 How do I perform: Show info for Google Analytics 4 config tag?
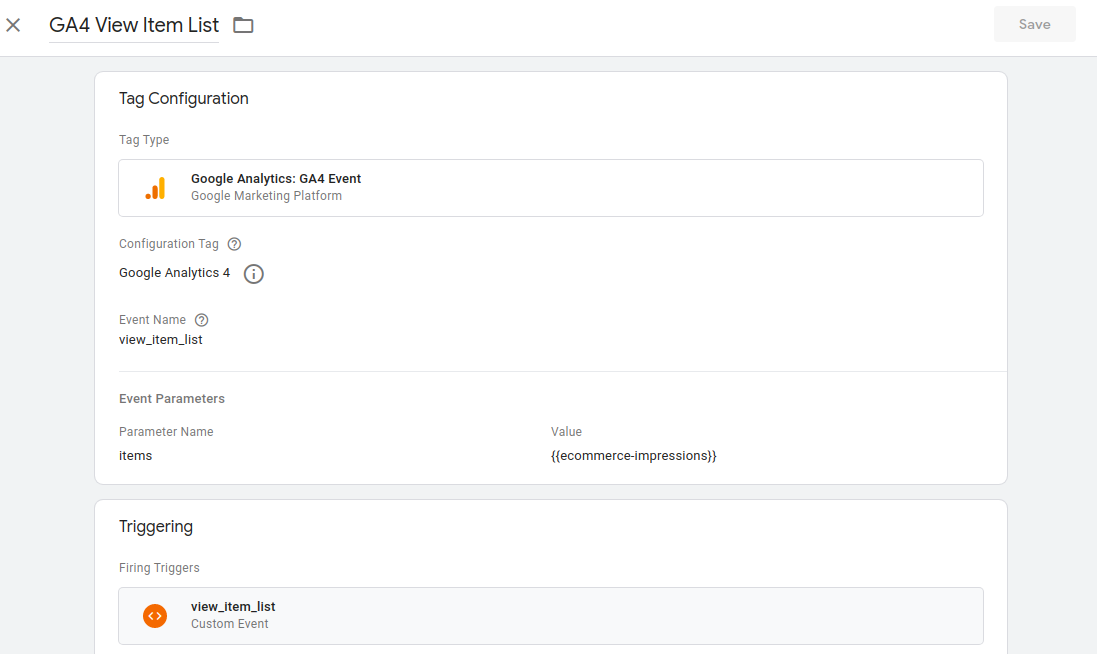click(254, 274)
